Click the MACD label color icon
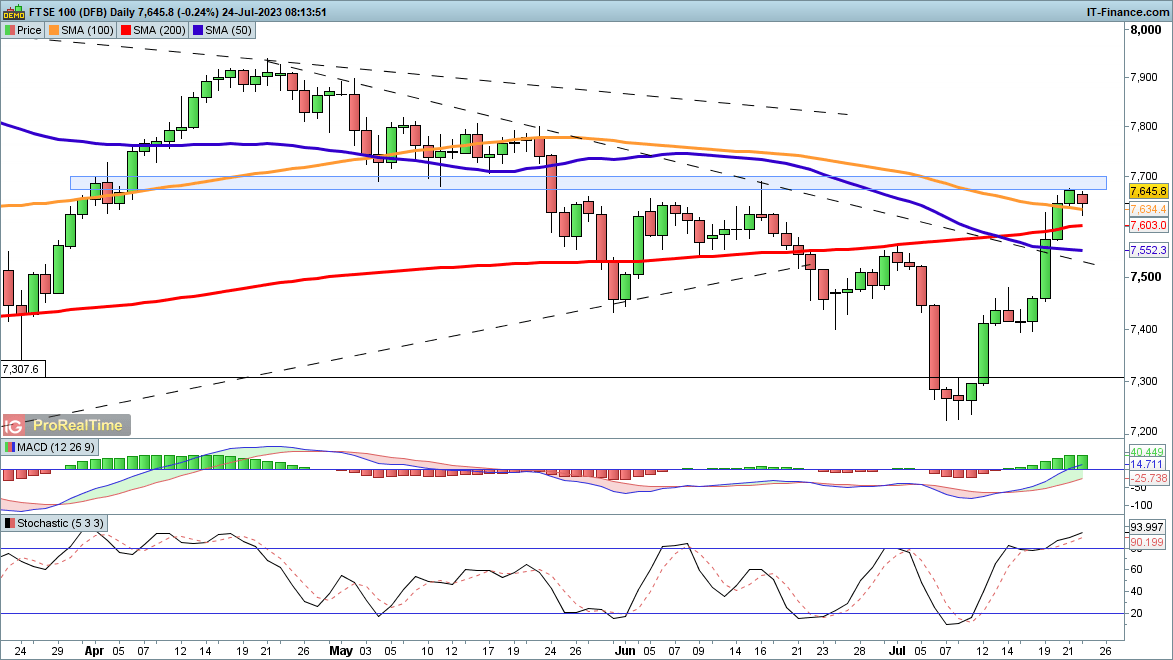This screenshot has width=1173, height=660. (10, 447)
